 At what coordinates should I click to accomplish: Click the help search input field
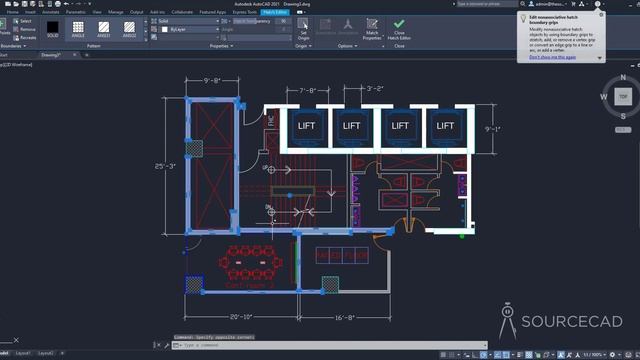487,4
